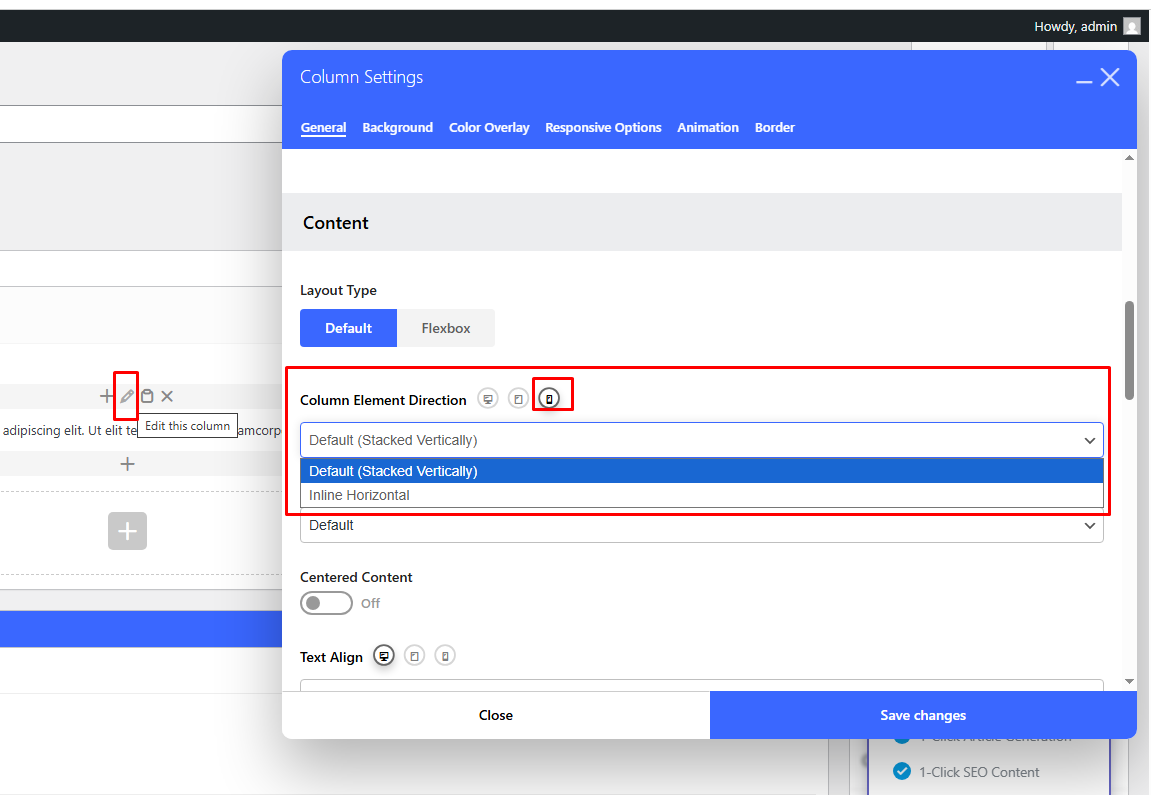The height and width of the screenshot is (795, 1151).
Task: Select desktop view for Column Element Direction
Action: pos(487,399)
